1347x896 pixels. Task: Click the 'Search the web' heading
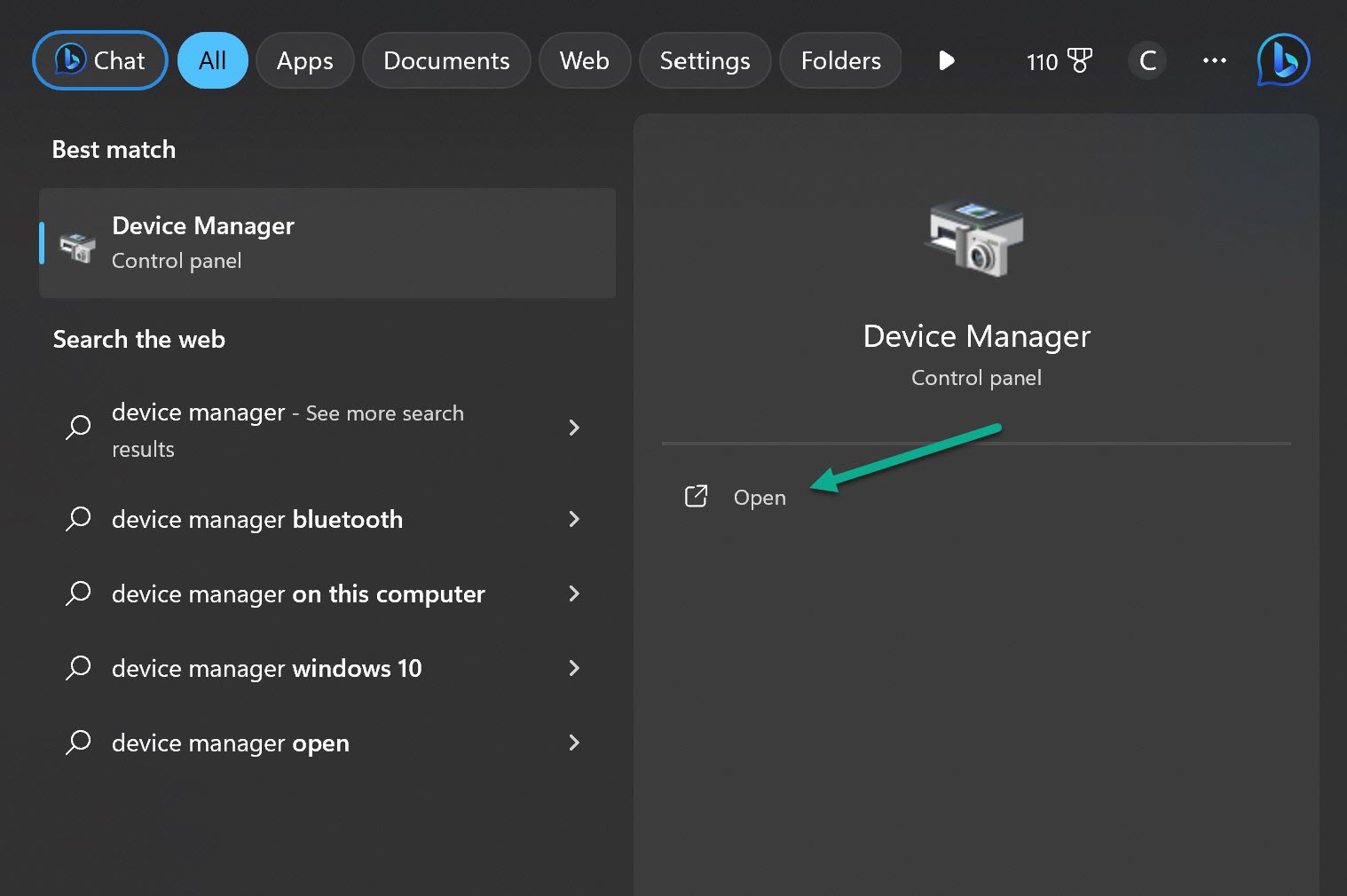(x=139, y=340)
